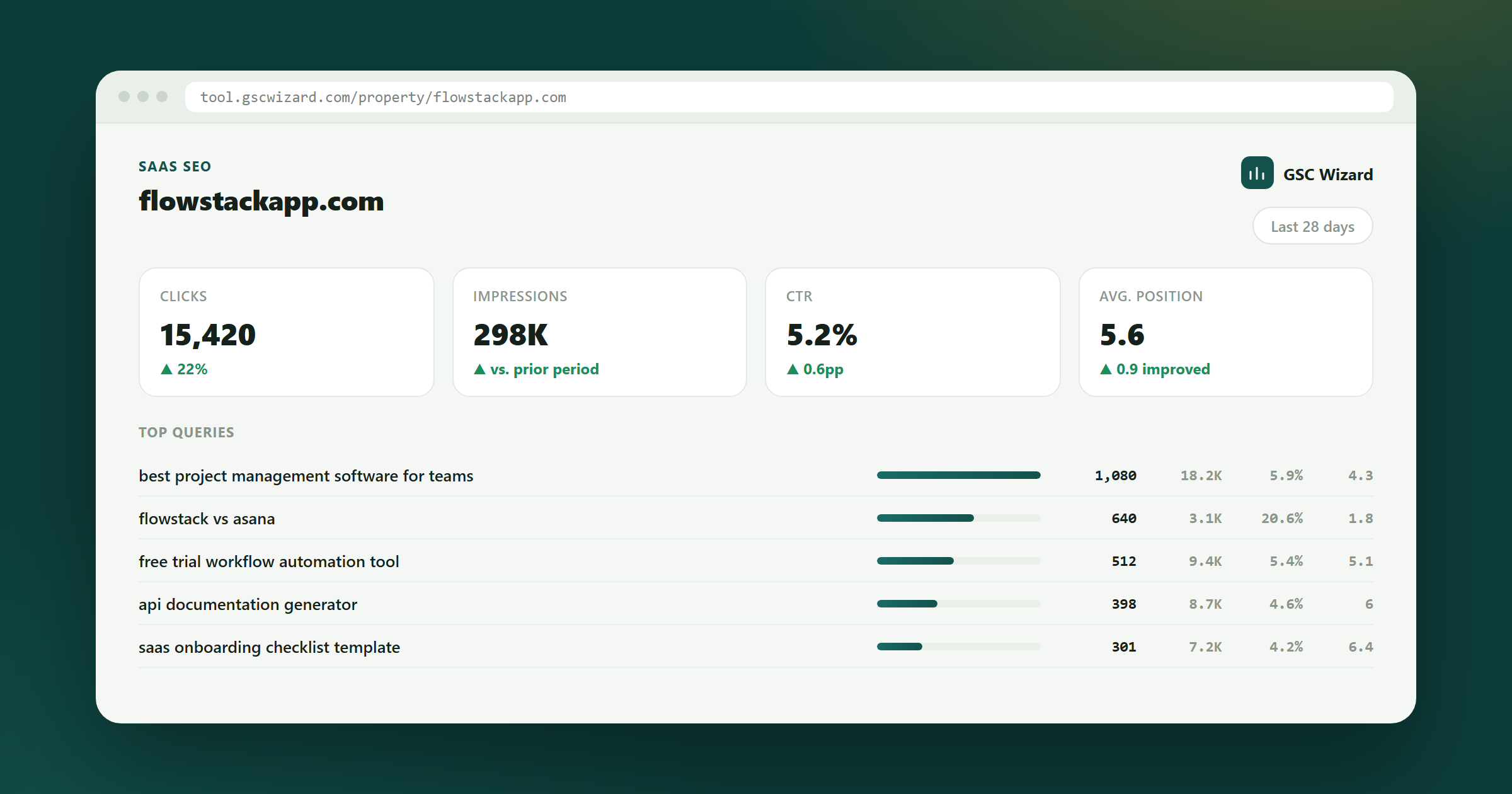Click the green up arrow beside 22%
This screenshot has height=794, width=1512.
pos(166,369)
